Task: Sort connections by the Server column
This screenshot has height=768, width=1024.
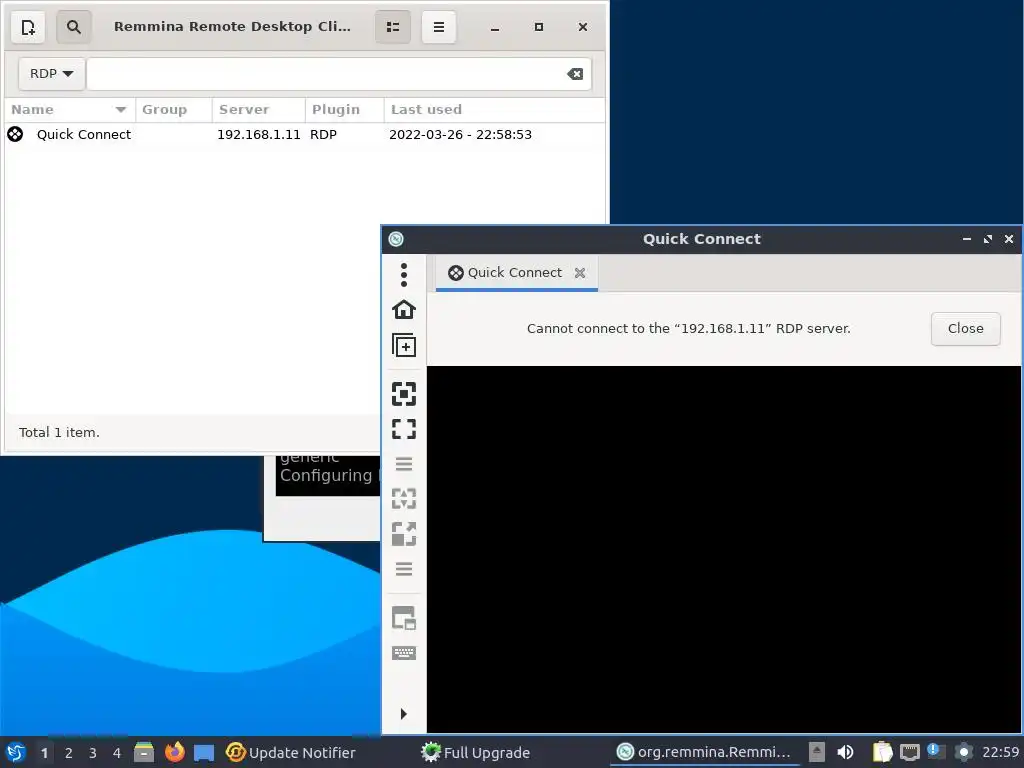Action: 259,110
